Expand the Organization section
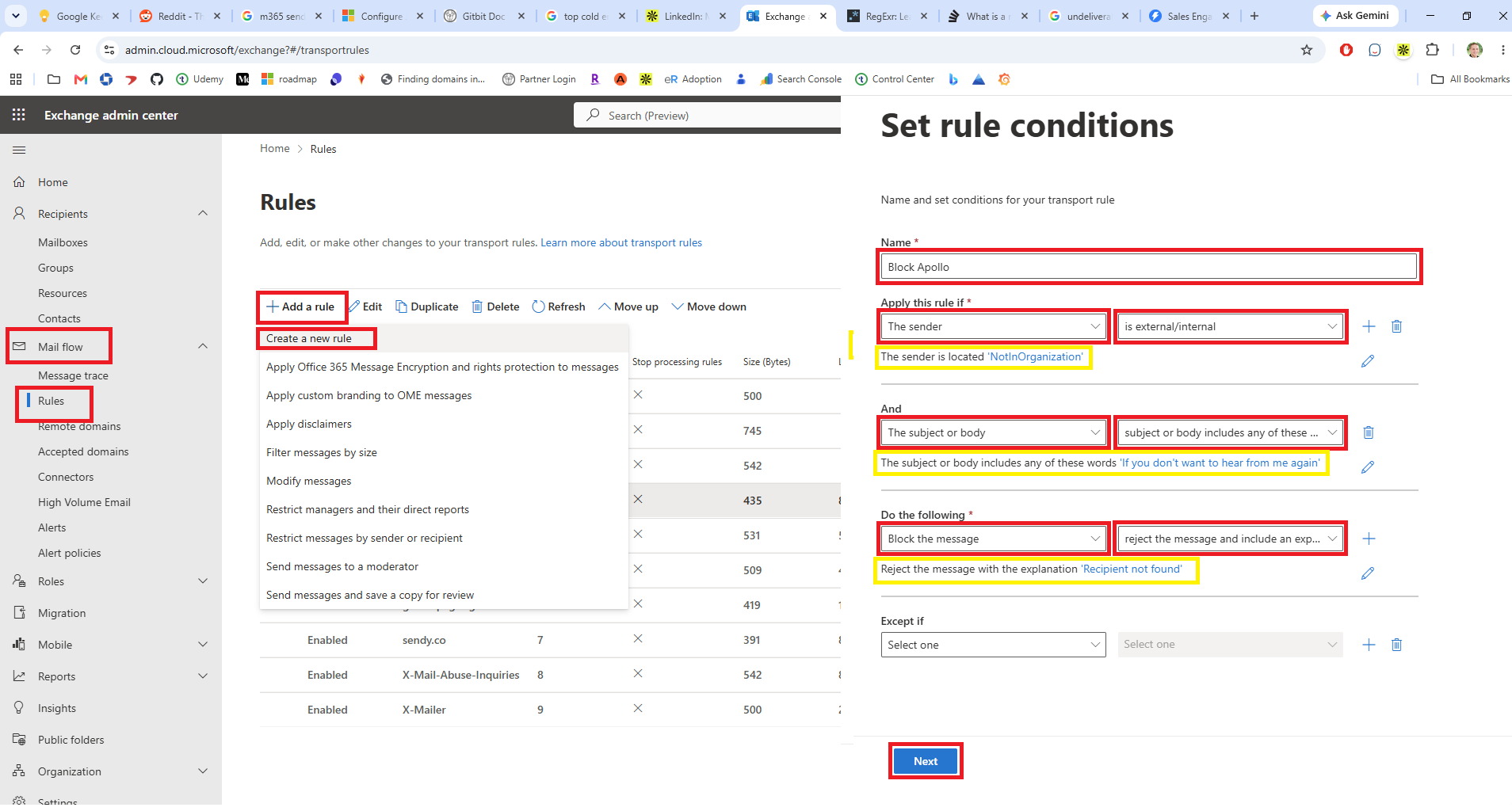This screenshot has height=811, width=1512. 203,771
